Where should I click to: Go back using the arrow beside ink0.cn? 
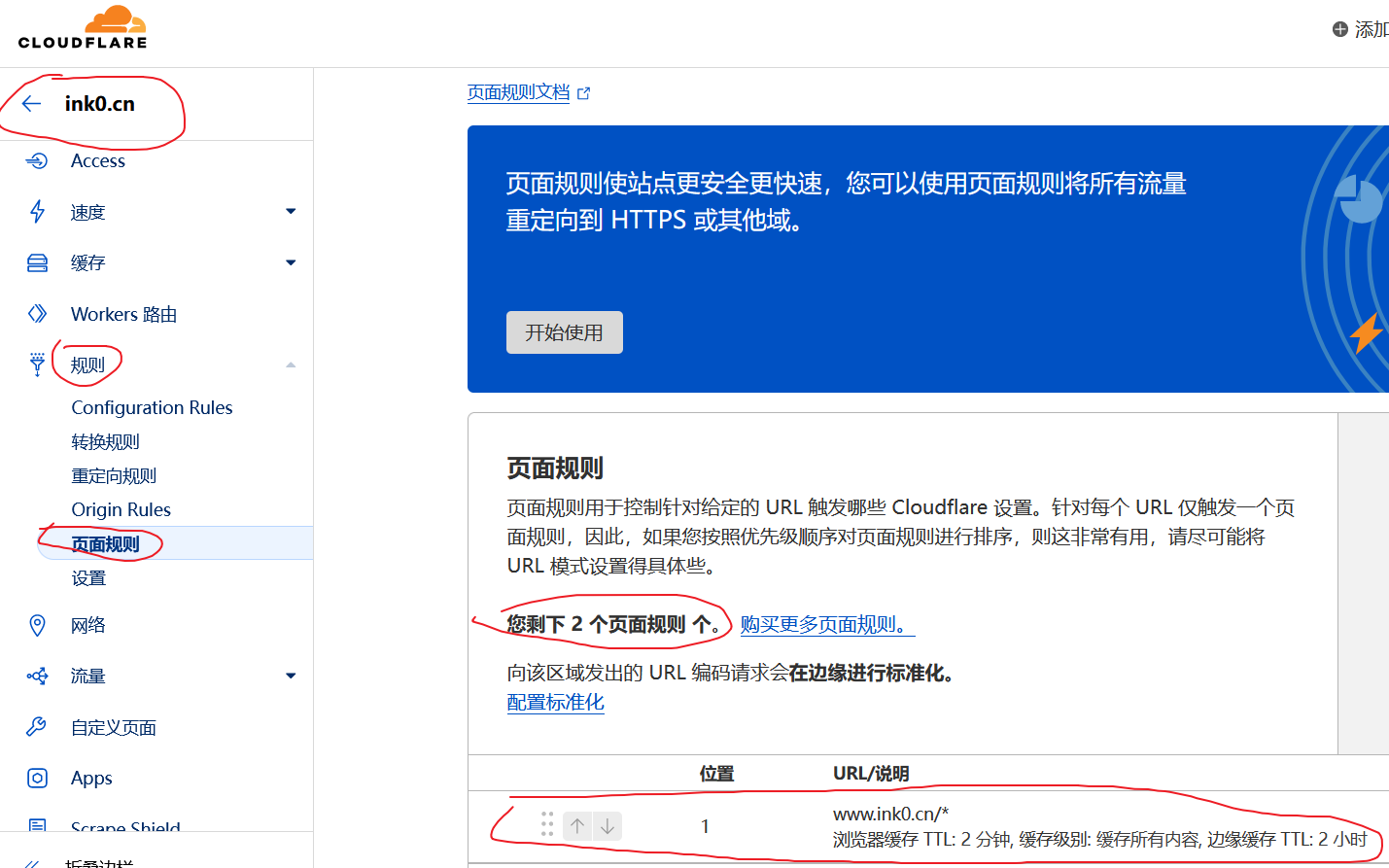32,104
